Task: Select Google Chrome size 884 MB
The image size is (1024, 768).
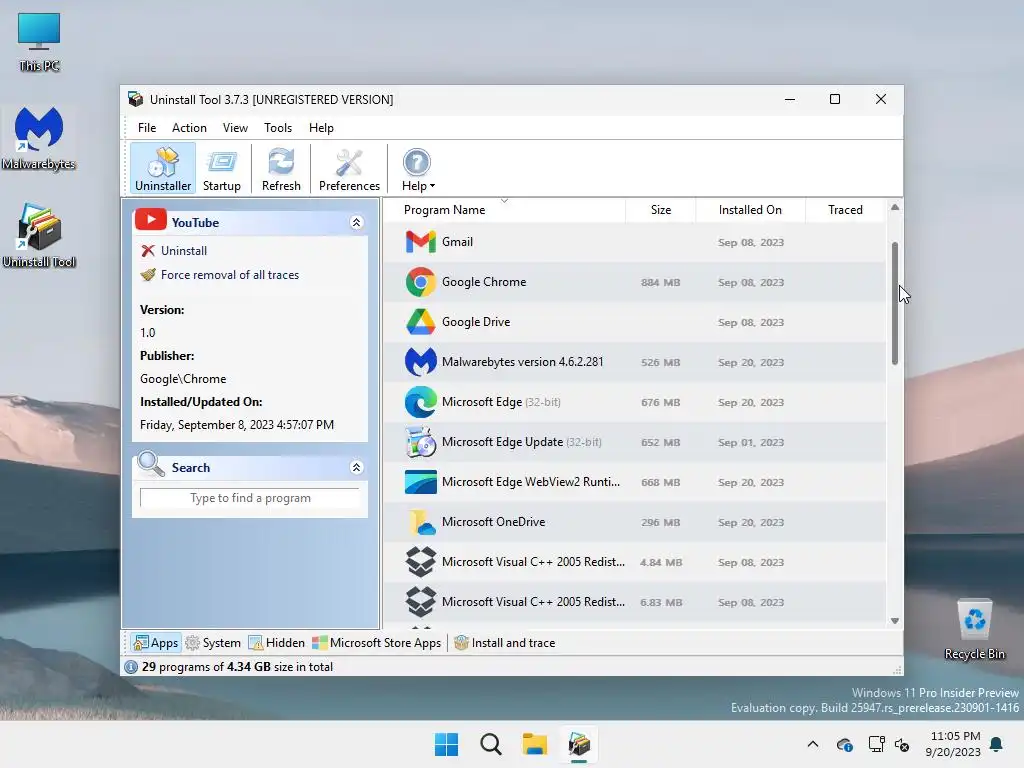Action: click(660, 283)
